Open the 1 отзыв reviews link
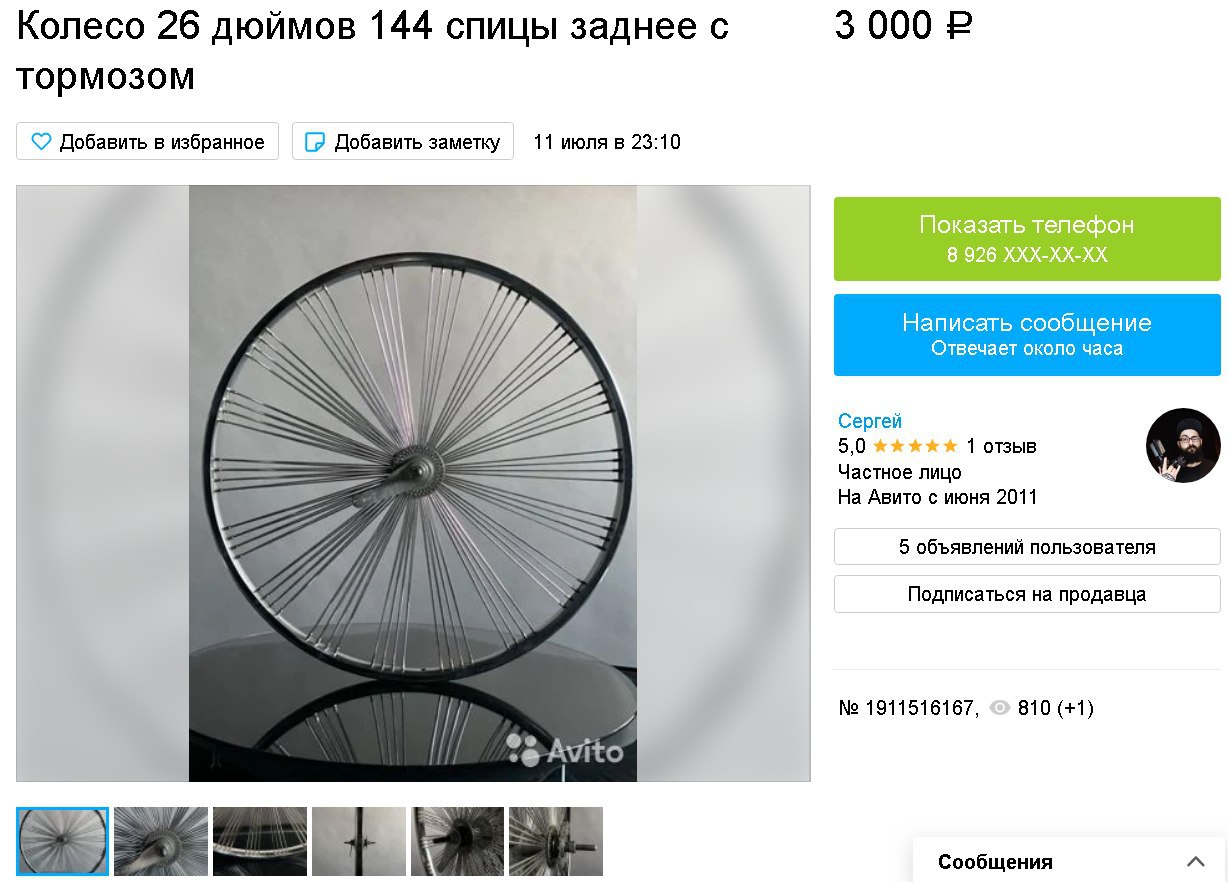The height and width of the screenshot is (882, 1228). 1001,446
